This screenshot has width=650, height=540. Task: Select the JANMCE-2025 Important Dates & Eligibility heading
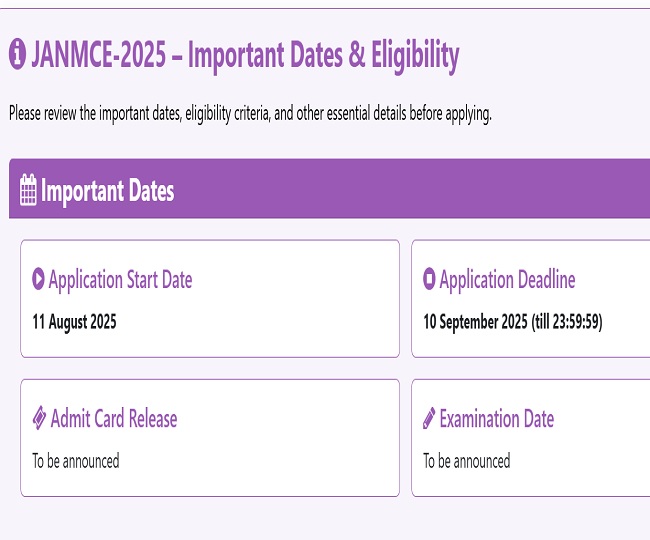pos(245,56)
